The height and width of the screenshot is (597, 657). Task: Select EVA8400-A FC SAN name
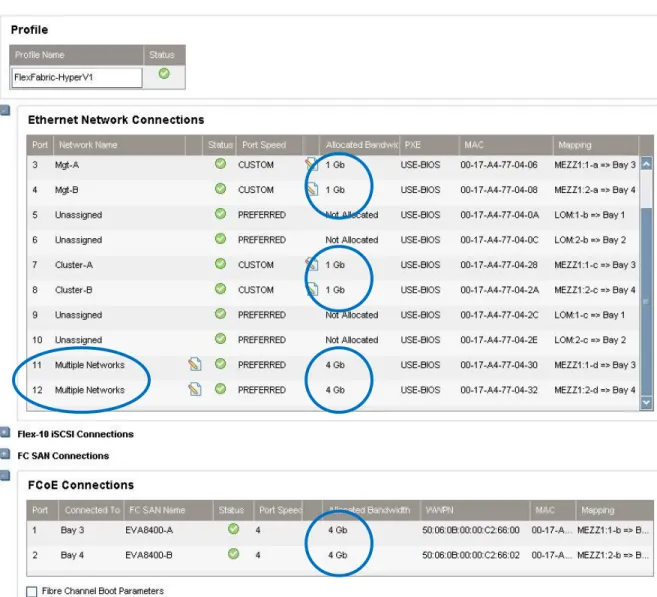(x=149, y=530)
